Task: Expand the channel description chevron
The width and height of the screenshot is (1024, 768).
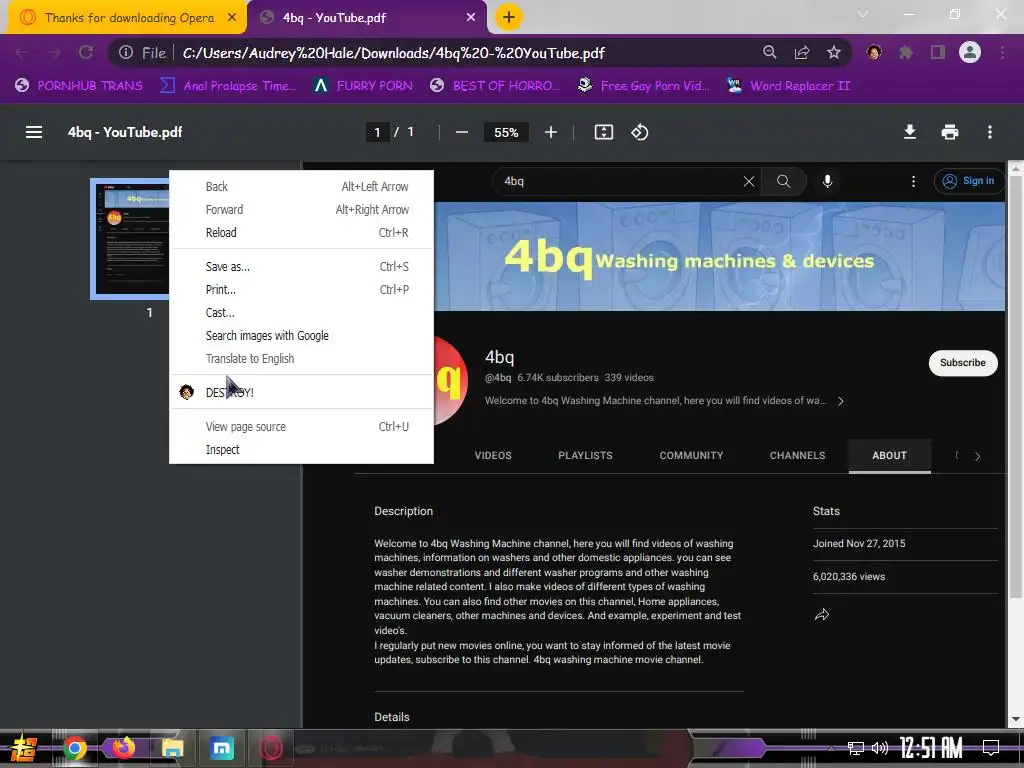Action: 840,401
